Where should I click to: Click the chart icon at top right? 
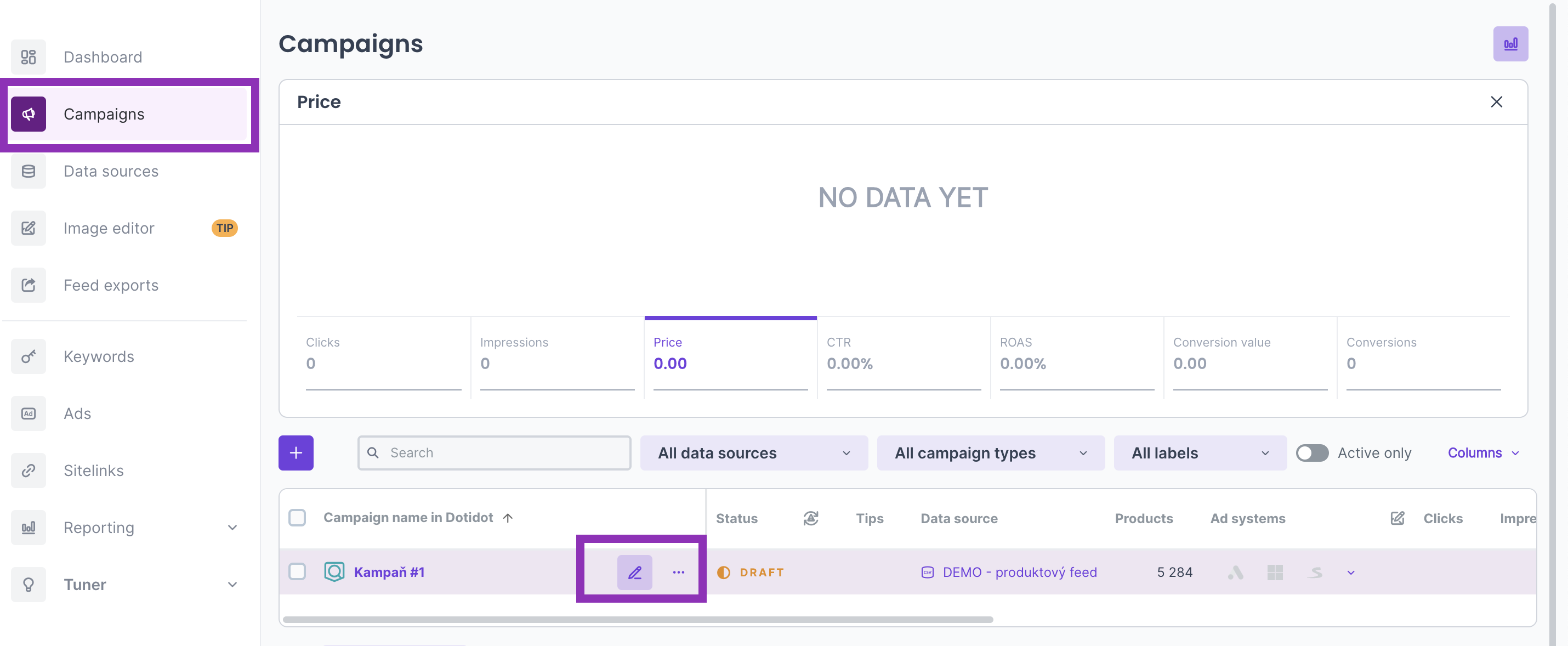click(x=1510, y=44)
